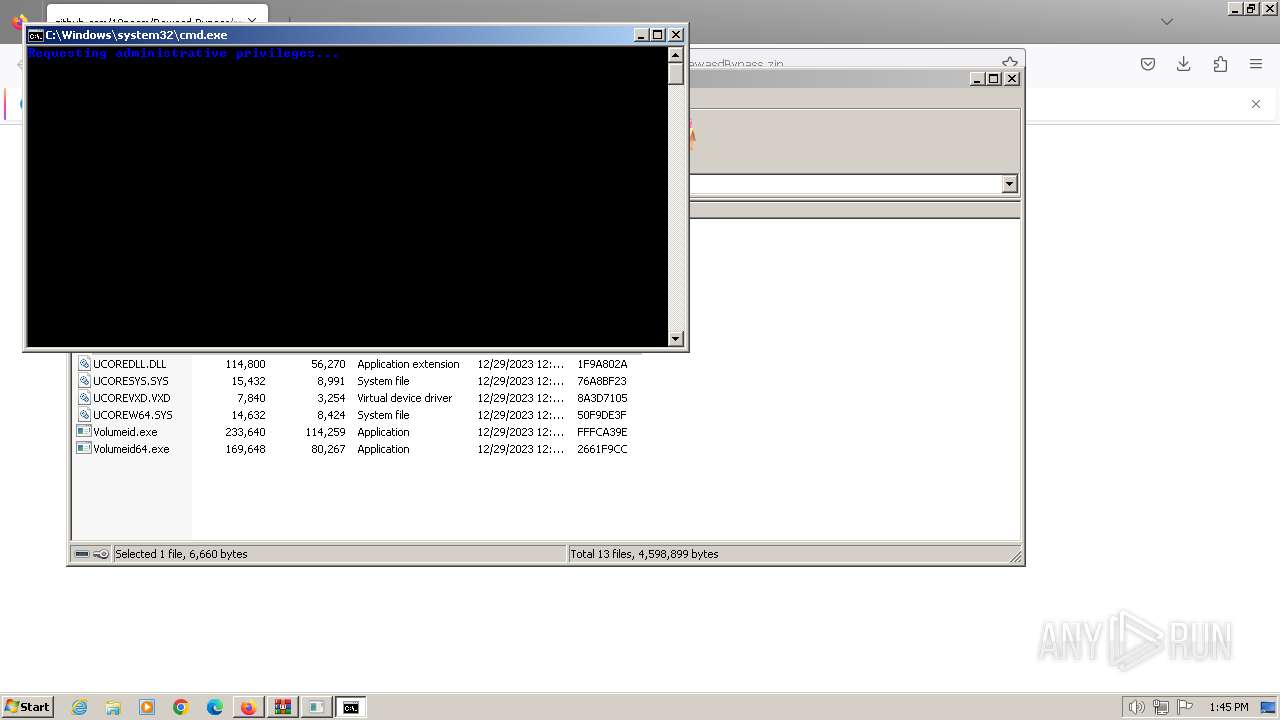
Task: Open the Action Center flag icon
Action: pyautogui.click(x=1185, y=707)
